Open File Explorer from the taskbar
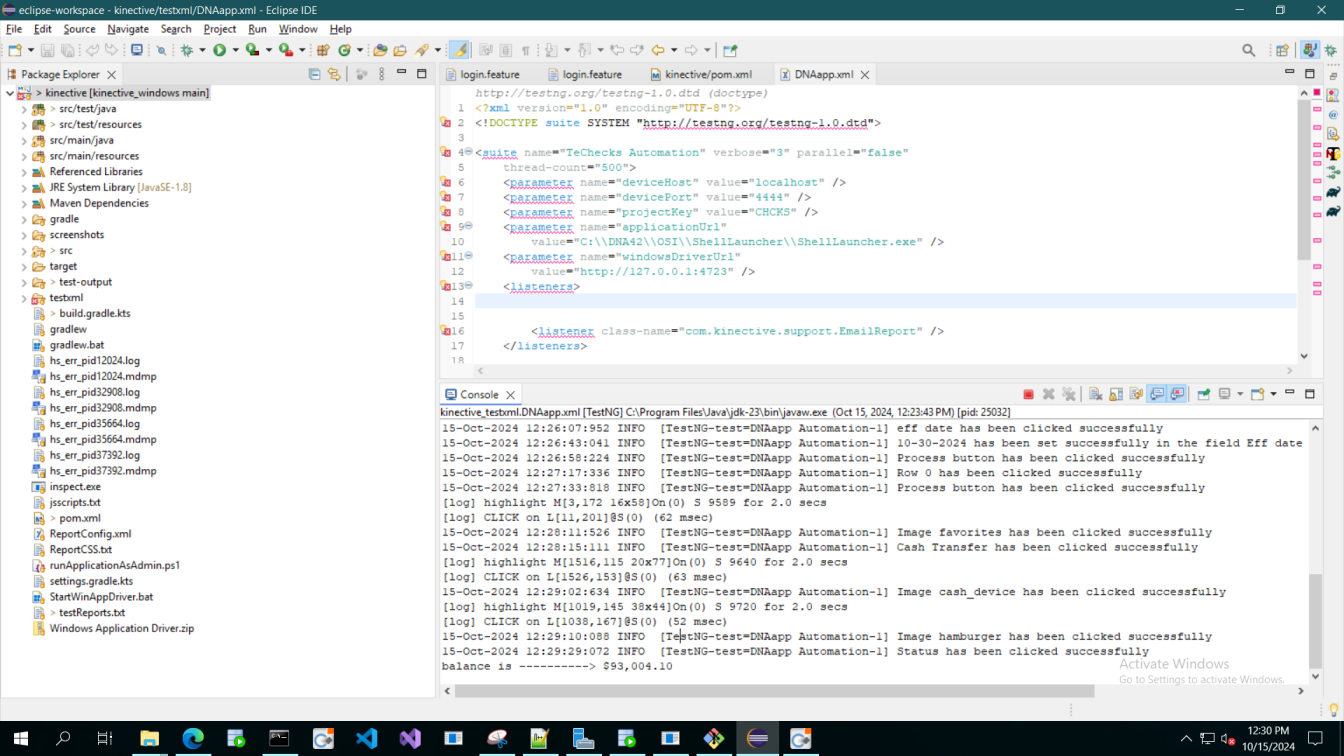 click(149, 739)
